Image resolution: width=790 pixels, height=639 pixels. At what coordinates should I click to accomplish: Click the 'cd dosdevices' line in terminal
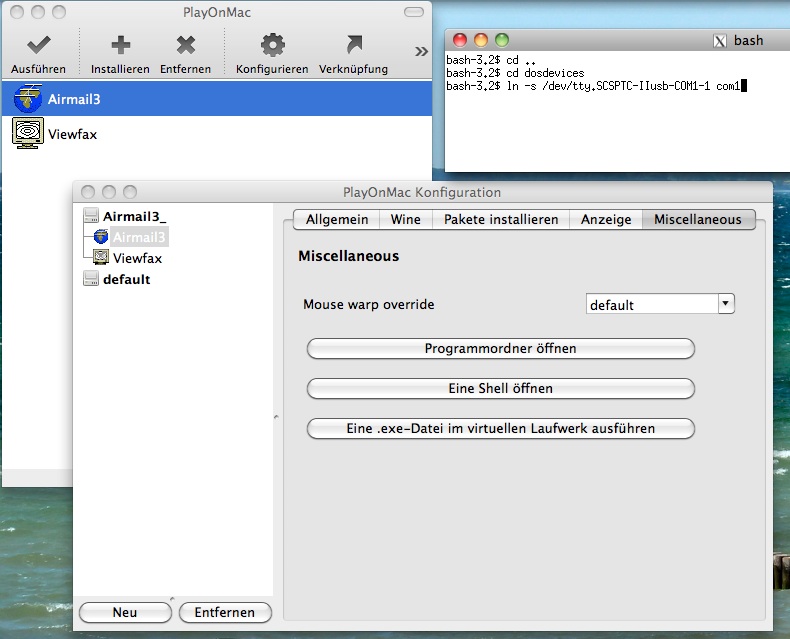coord(515,73)
